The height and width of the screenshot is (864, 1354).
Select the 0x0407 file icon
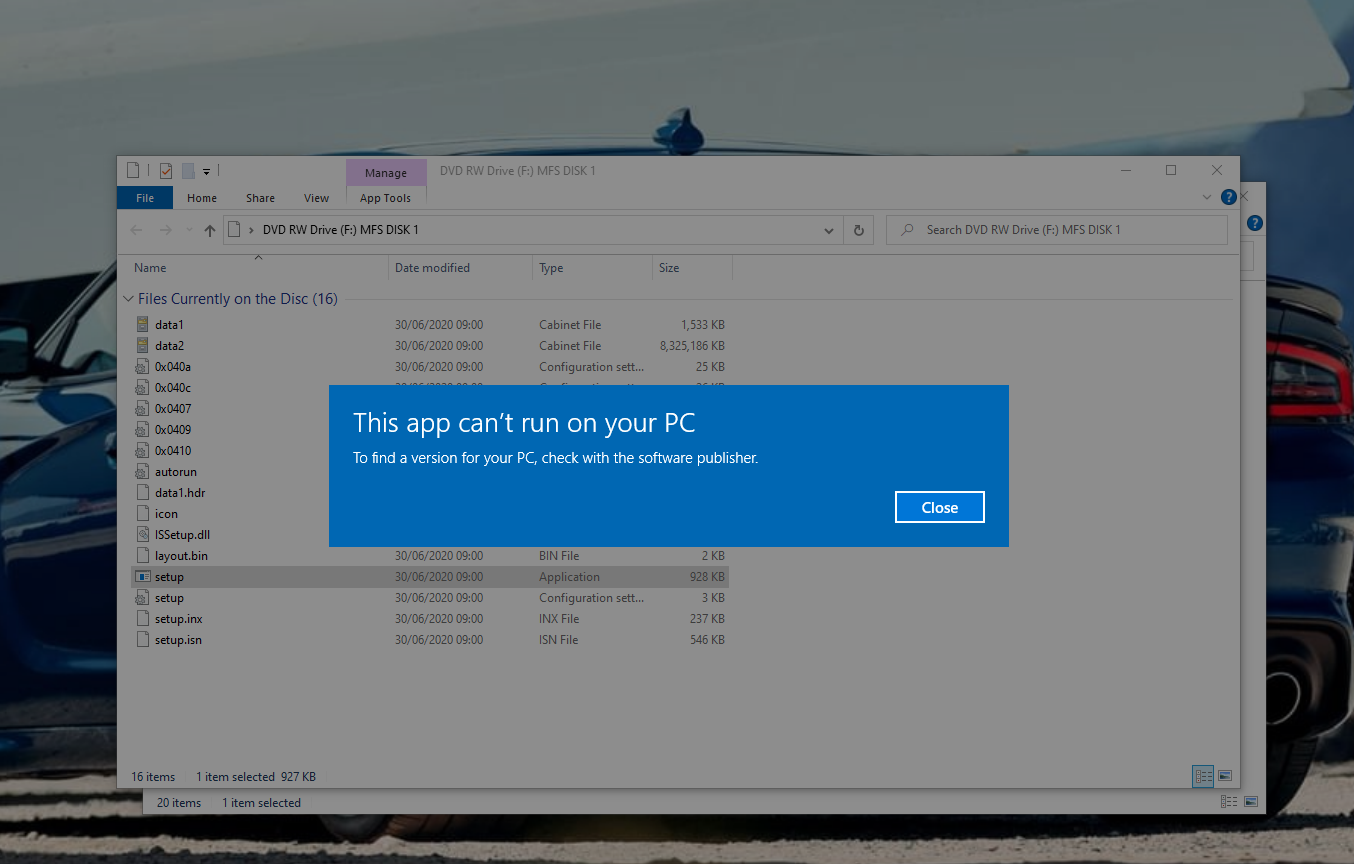point(142,409)
